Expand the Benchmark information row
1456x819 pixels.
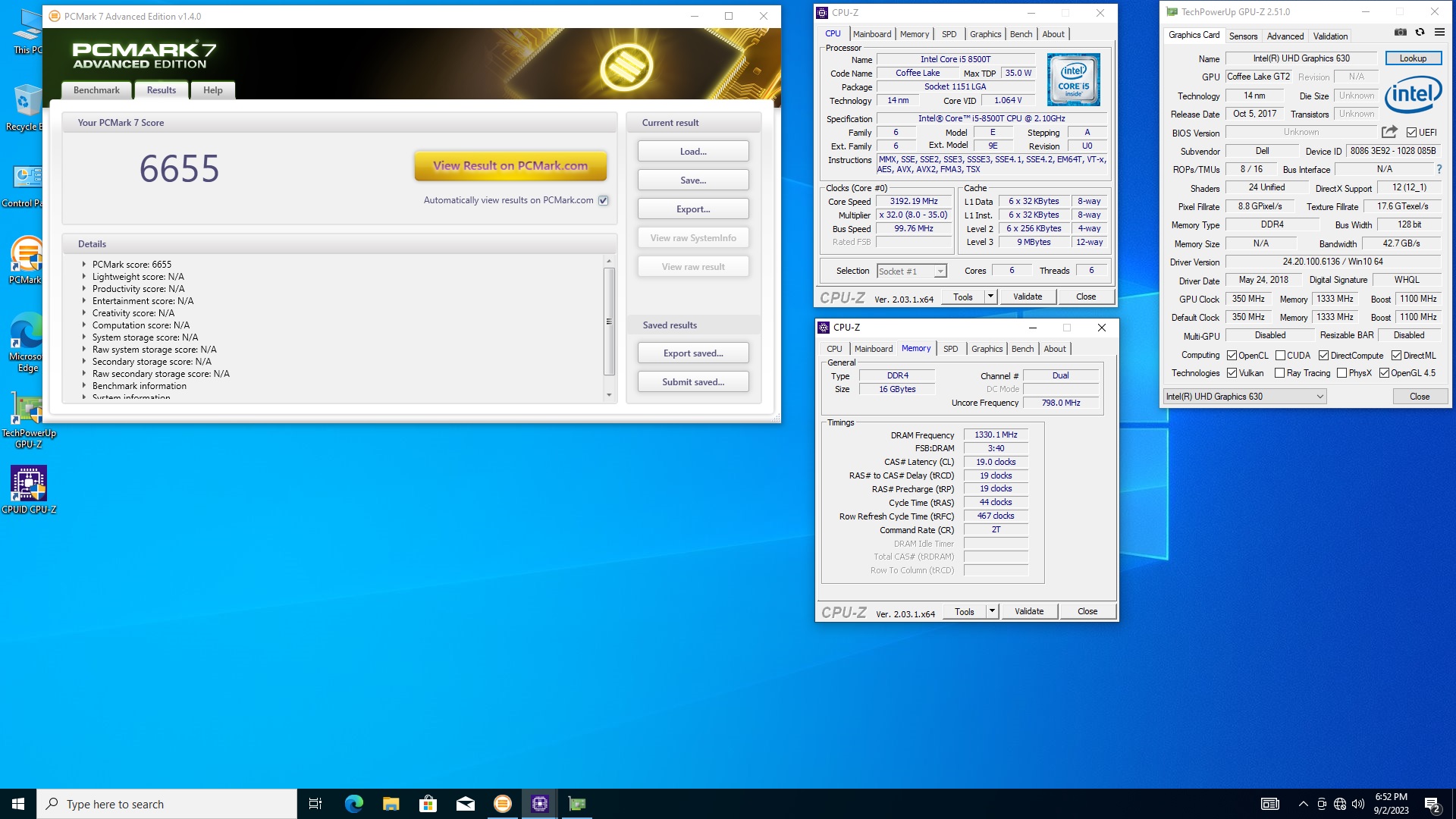[84, 386]
